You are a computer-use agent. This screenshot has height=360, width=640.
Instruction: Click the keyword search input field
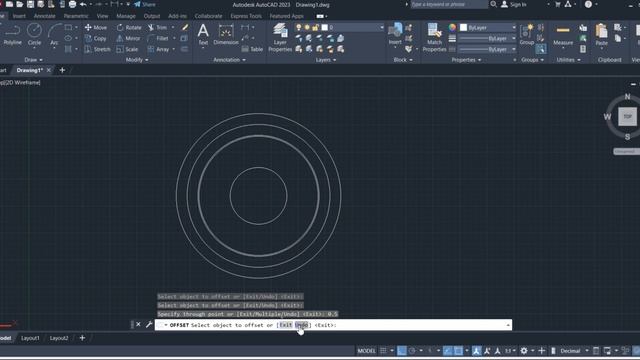coord(449,4)
